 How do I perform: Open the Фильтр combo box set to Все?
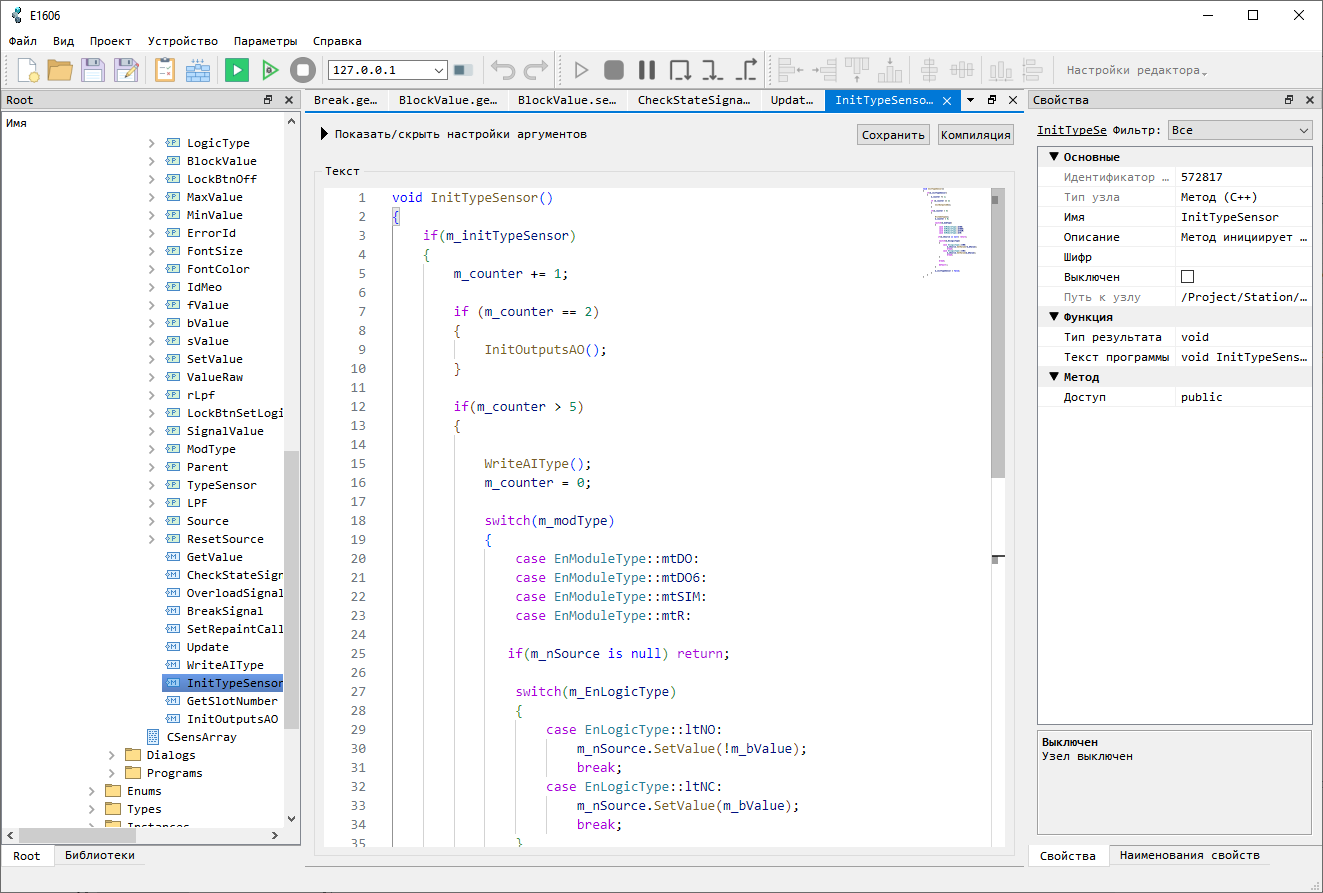tap(1239, 130)
